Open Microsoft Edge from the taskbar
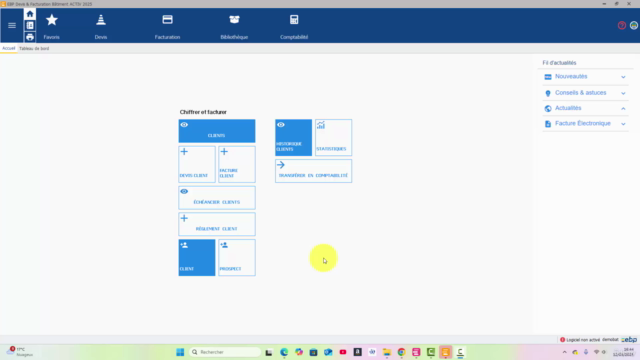Screen dimensions: 640x360 (284, 352)
